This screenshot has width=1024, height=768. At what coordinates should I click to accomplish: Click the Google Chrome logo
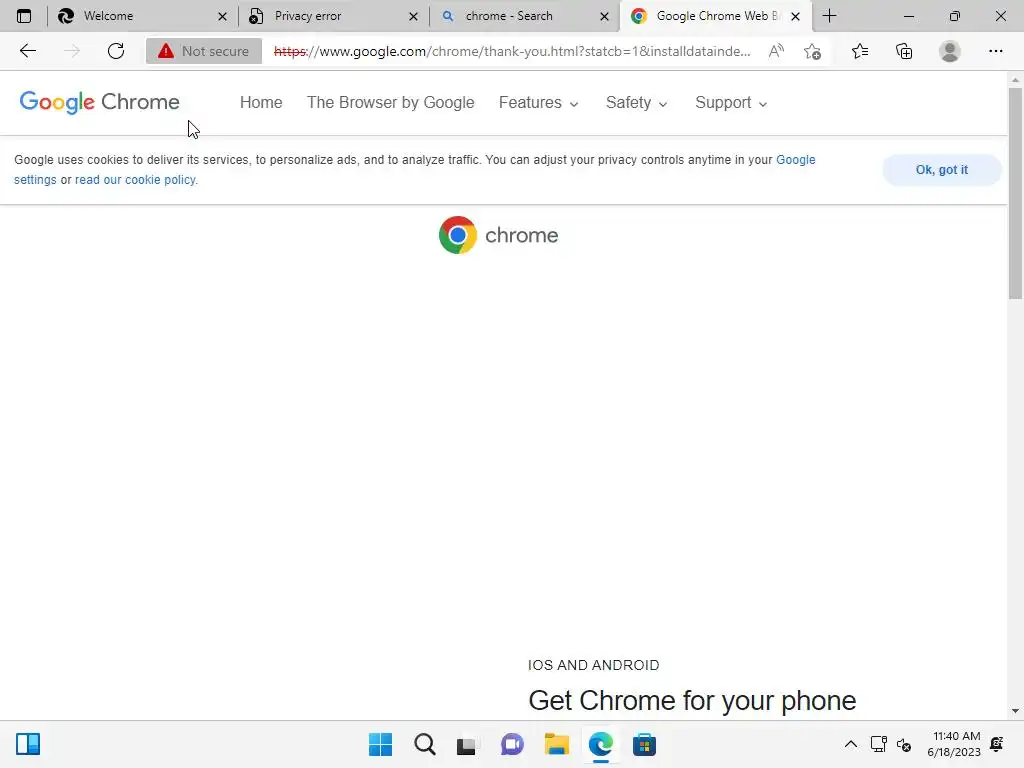(99, 102)
